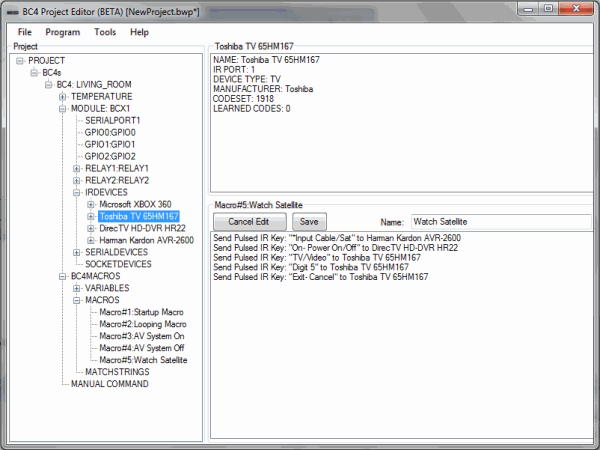Click the 'CODESET: 1918' info line
Image resolution: width=600 pixels, height=450 pixels.
pyautogui.click(x=243, y=99)
